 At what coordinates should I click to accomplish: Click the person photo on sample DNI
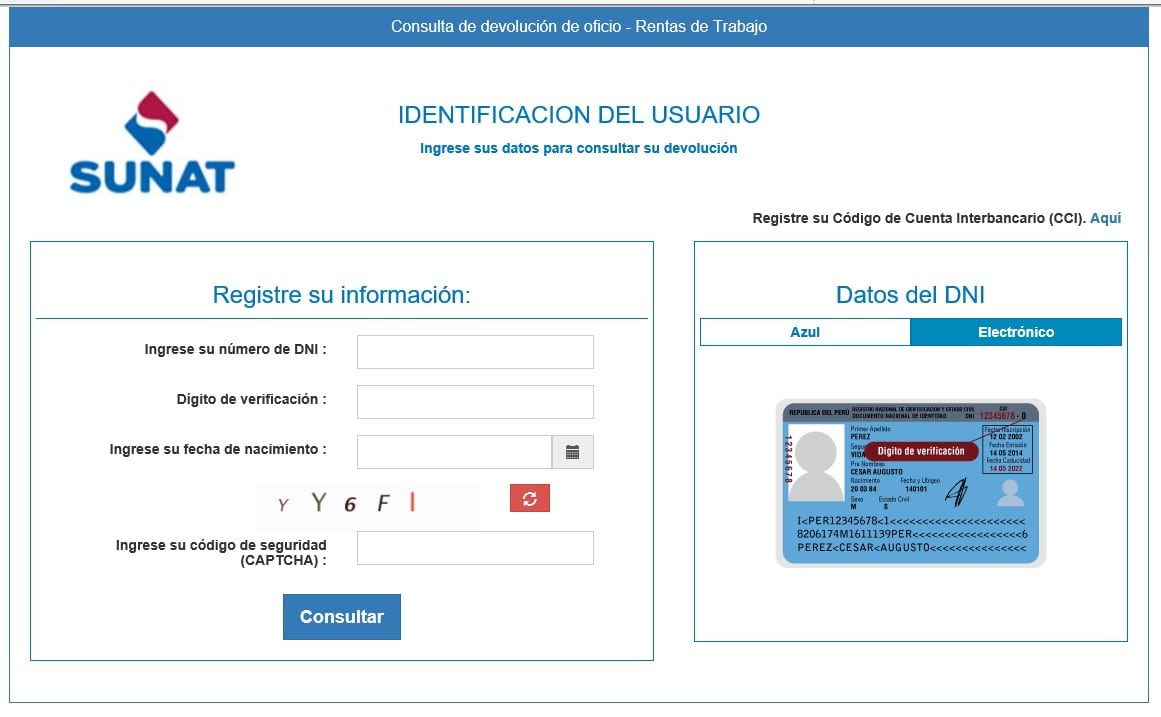tap(816, 465)
